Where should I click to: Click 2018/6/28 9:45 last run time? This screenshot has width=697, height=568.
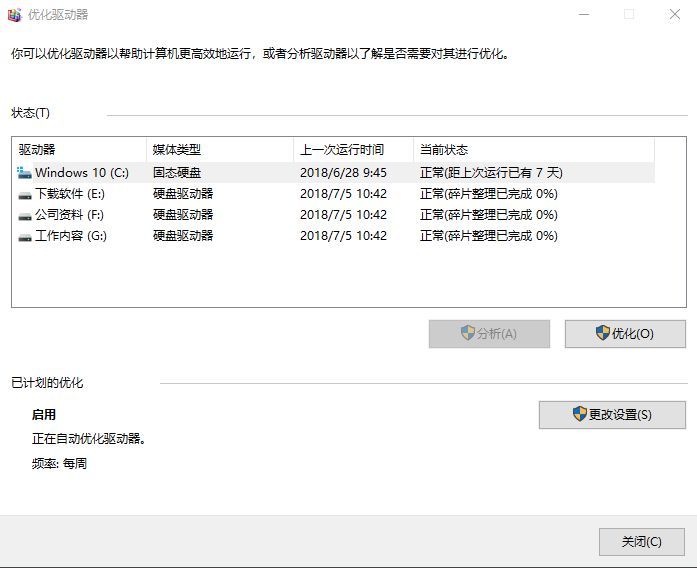[343, 172]
